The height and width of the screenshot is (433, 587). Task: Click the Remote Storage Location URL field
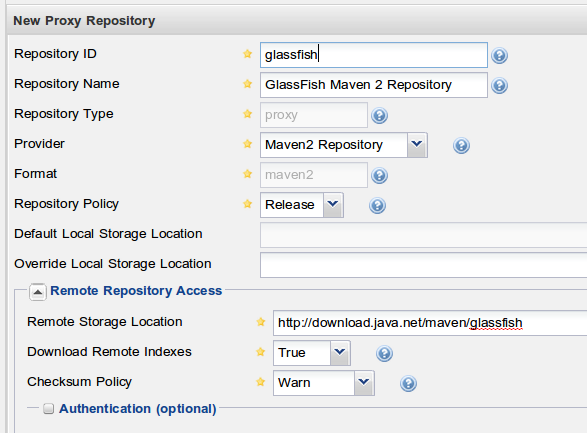tap(430, 323)
